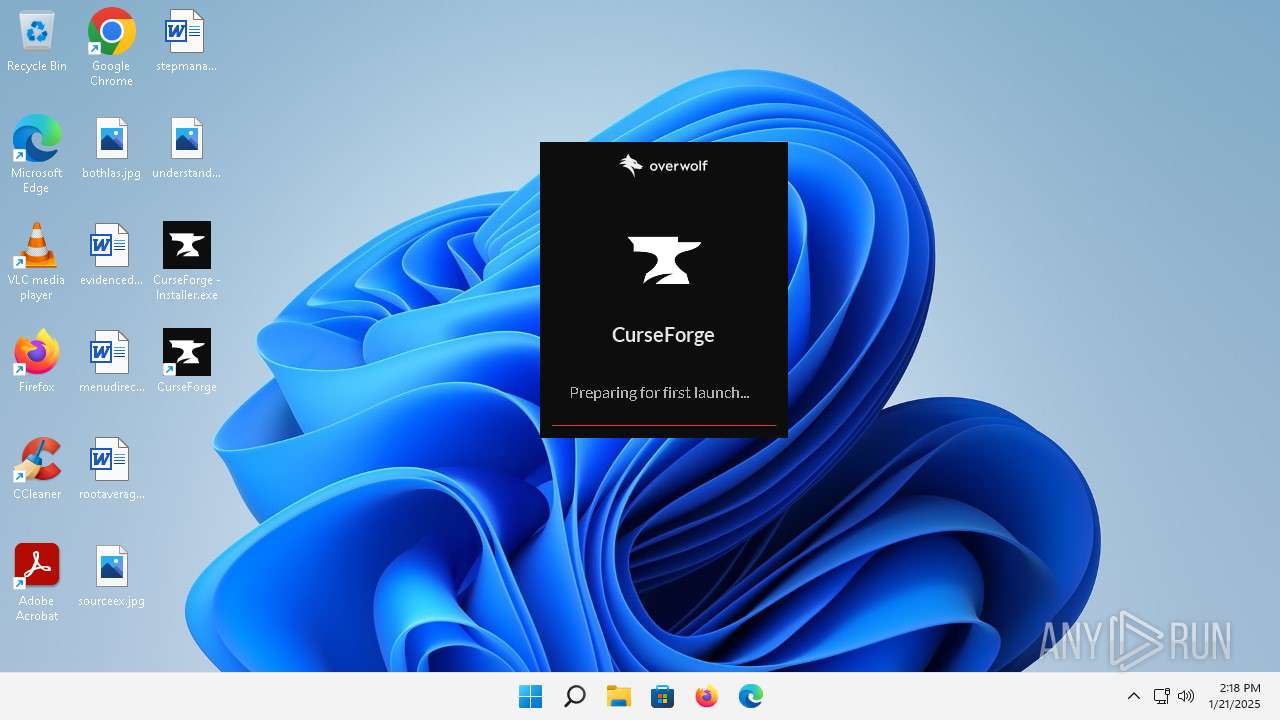Open the CurseForge desktop shortcut
This screenshot has height=720, width=1280.
[x=187, y=361]
